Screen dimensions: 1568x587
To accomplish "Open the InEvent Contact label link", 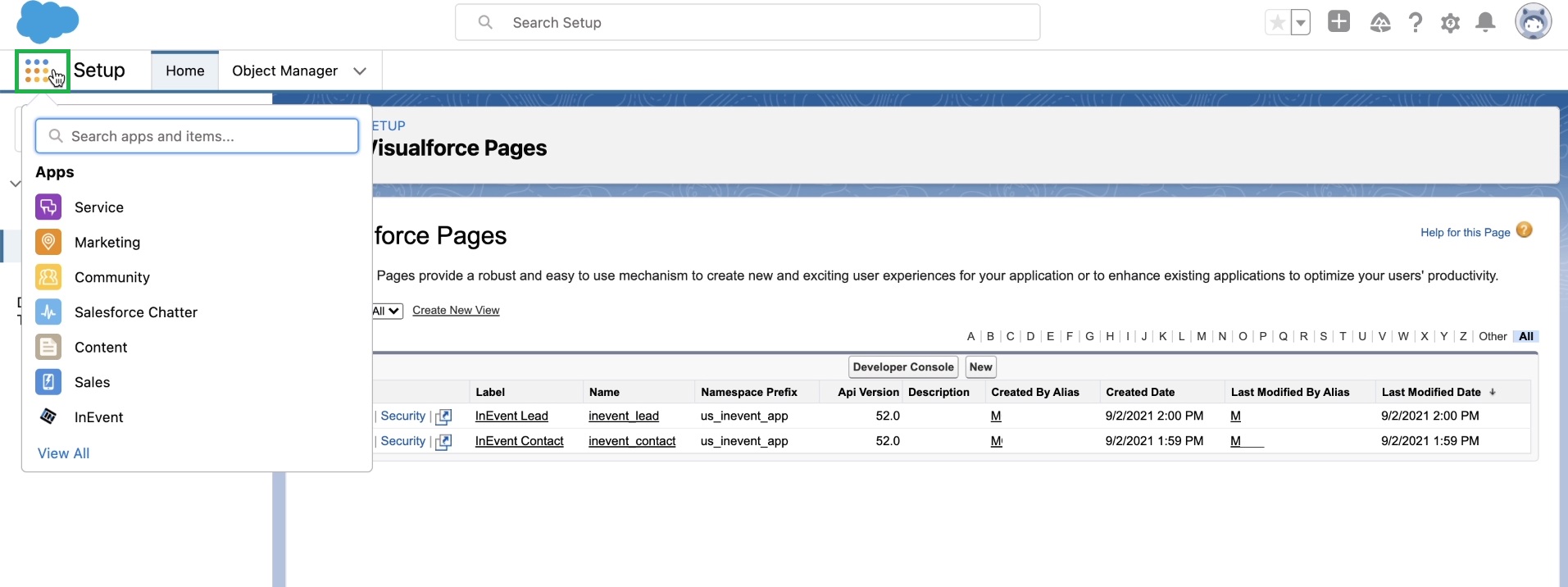I will click(x=520, y=441).
